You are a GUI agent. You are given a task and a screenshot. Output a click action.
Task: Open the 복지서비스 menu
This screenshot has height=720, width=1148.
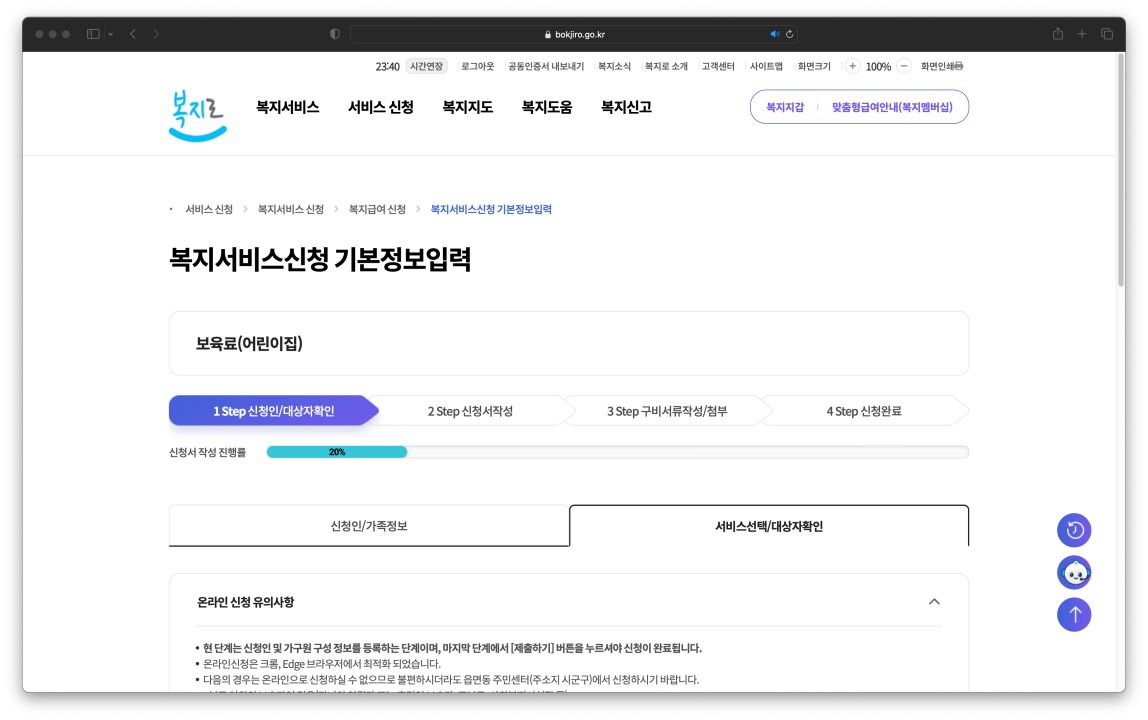(x=286, y=107)
